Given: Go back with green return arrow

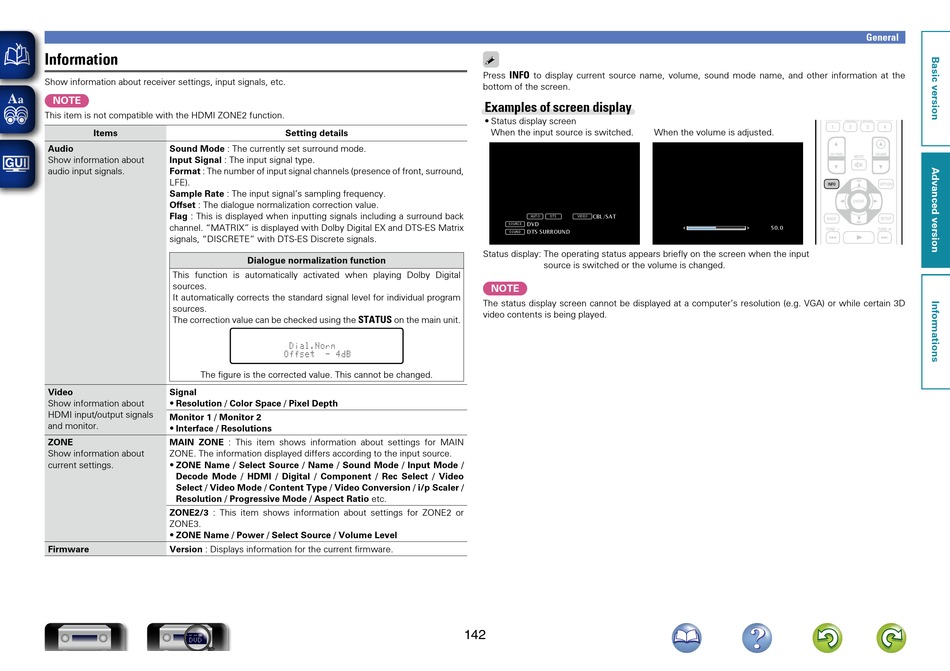Looking at the screenshot, I should pyautogui.click(x=827, y=638).
